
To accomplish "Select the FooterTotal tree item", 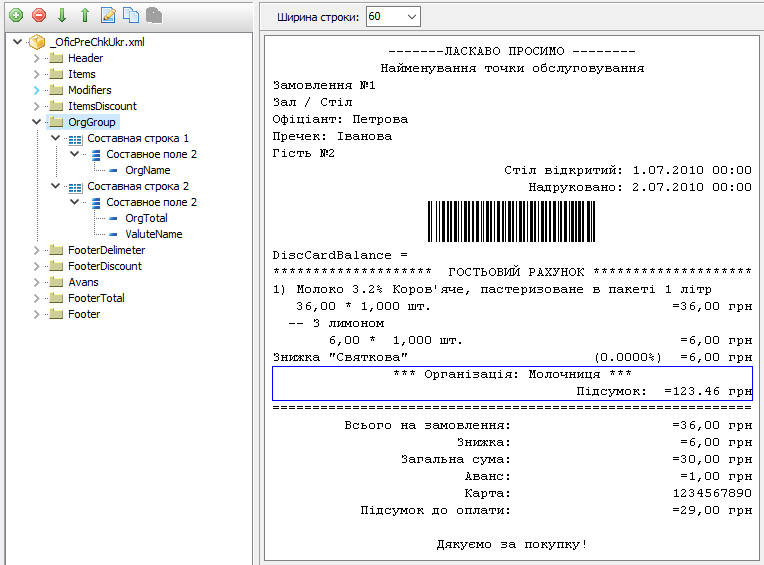I will 96,298.
